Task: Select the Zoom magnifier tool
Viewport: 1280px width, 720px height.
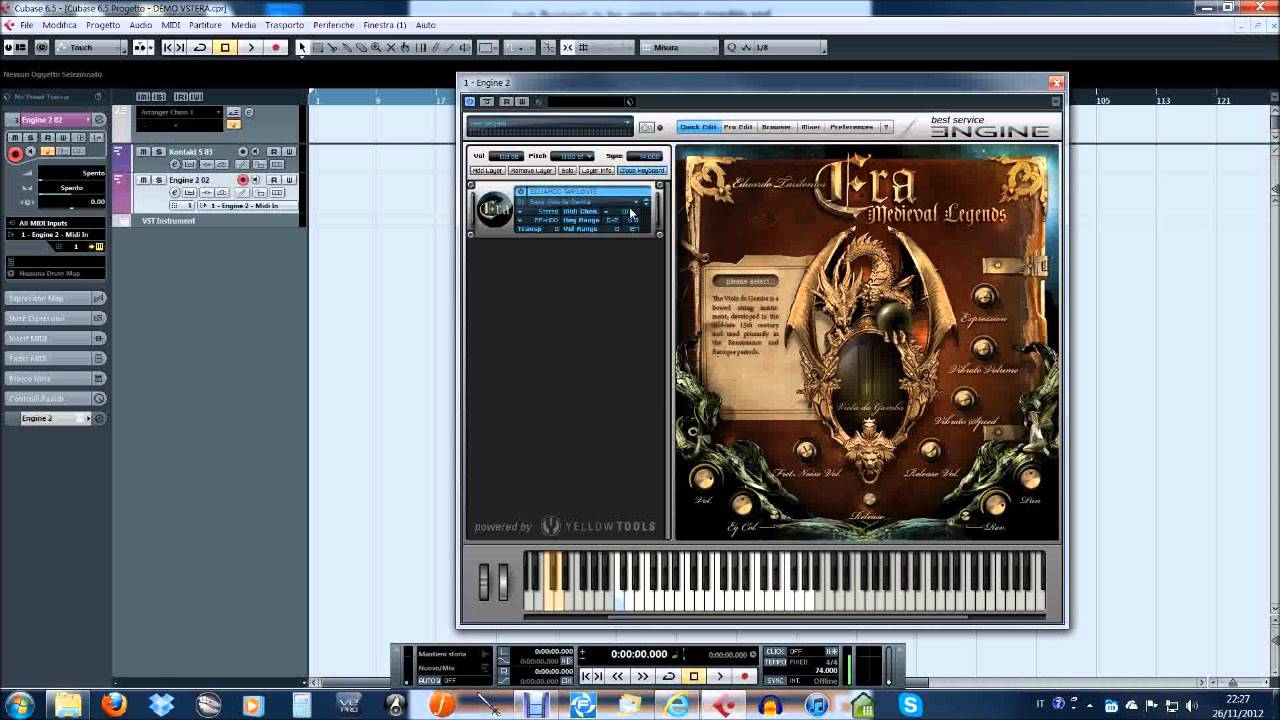Action: click(376, 47)
